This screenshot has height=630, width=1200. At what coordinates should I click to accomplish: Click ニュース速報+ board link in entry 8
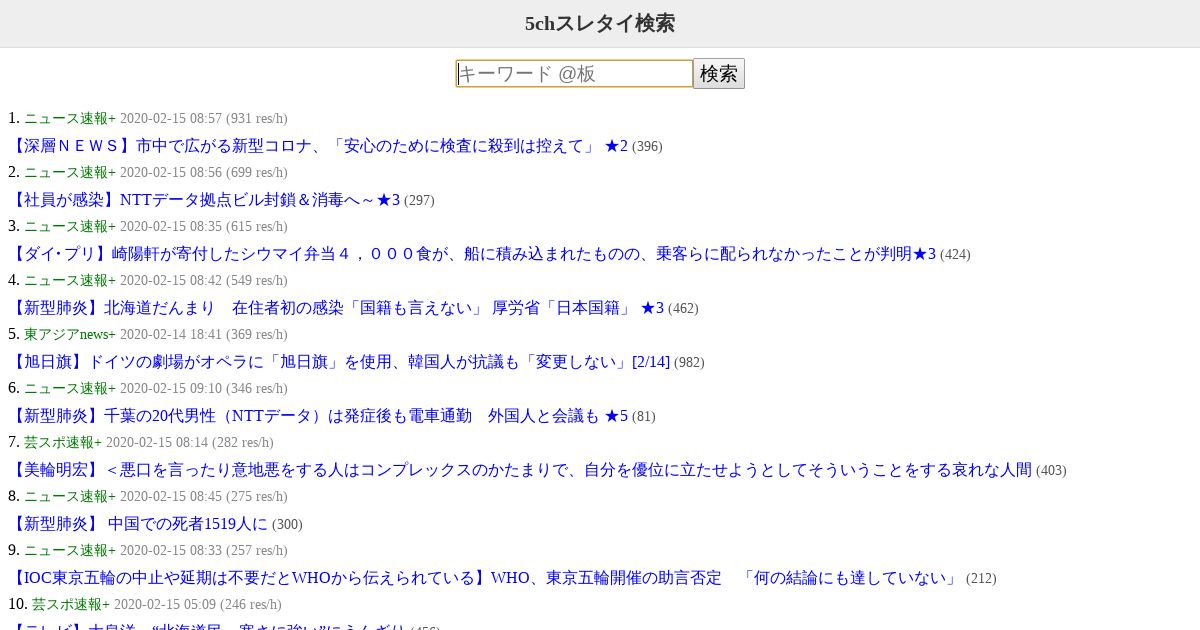coord(70,496)
